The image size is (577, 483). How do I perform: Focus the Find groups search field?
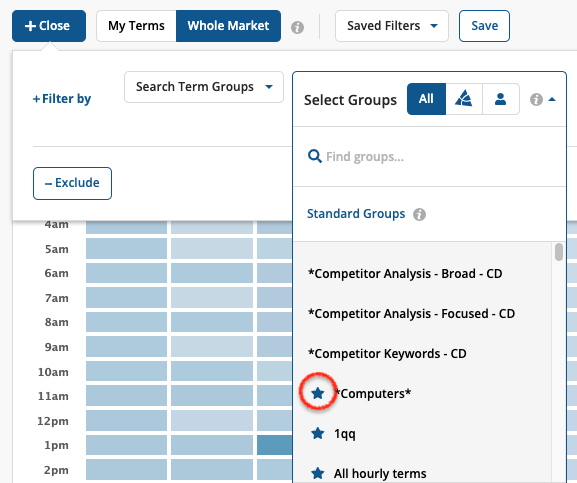click(429, 157)
